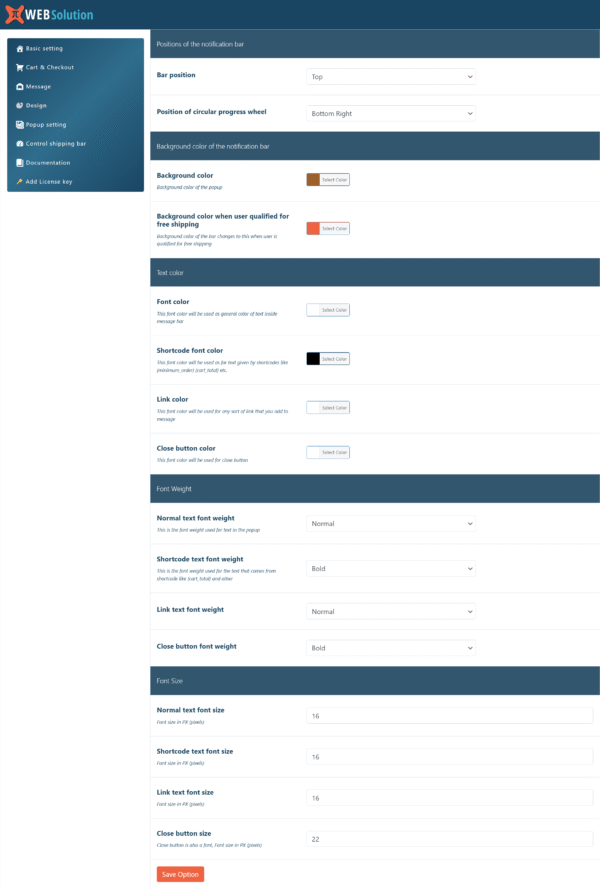Click the Add License key icon
This screenshot has height=889, width=600.
pyautogui.click(x=19, y=182)
